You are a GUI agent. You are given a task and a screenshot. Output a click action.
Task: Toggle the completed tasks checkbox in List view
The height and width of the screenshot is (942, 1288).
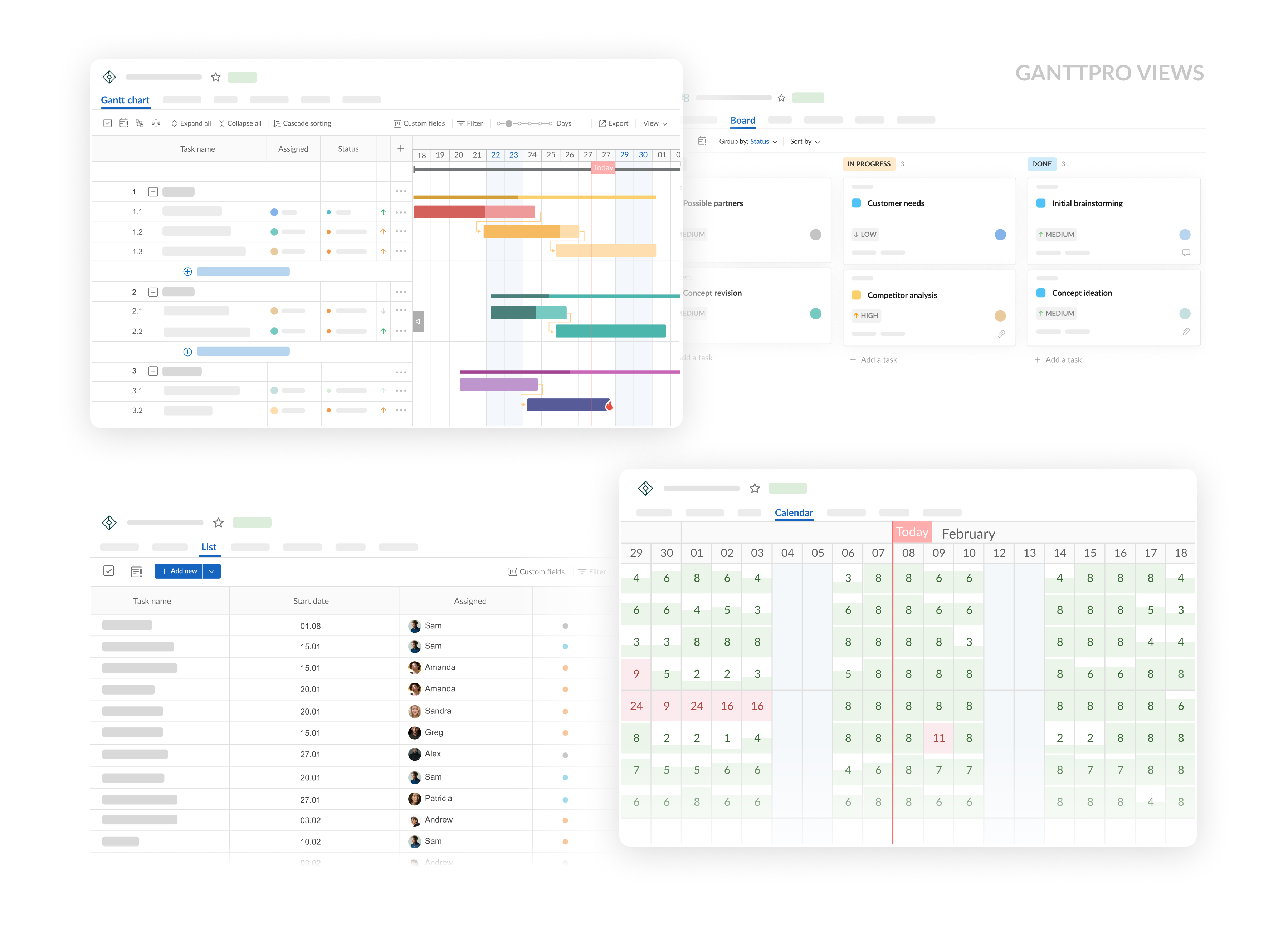coord(108,571)
